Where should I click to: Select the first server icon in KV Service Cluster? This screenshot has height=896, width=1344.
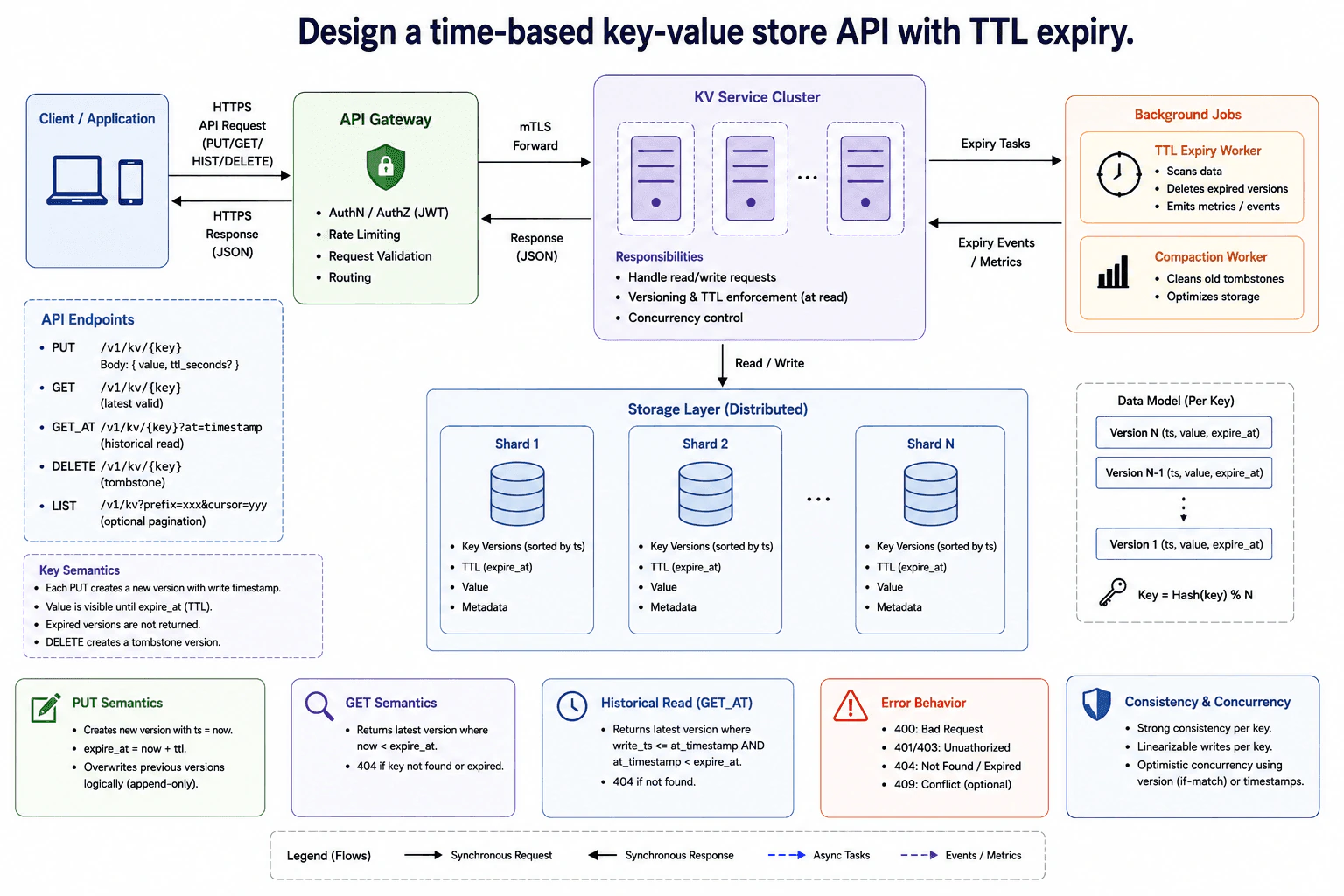655,178
